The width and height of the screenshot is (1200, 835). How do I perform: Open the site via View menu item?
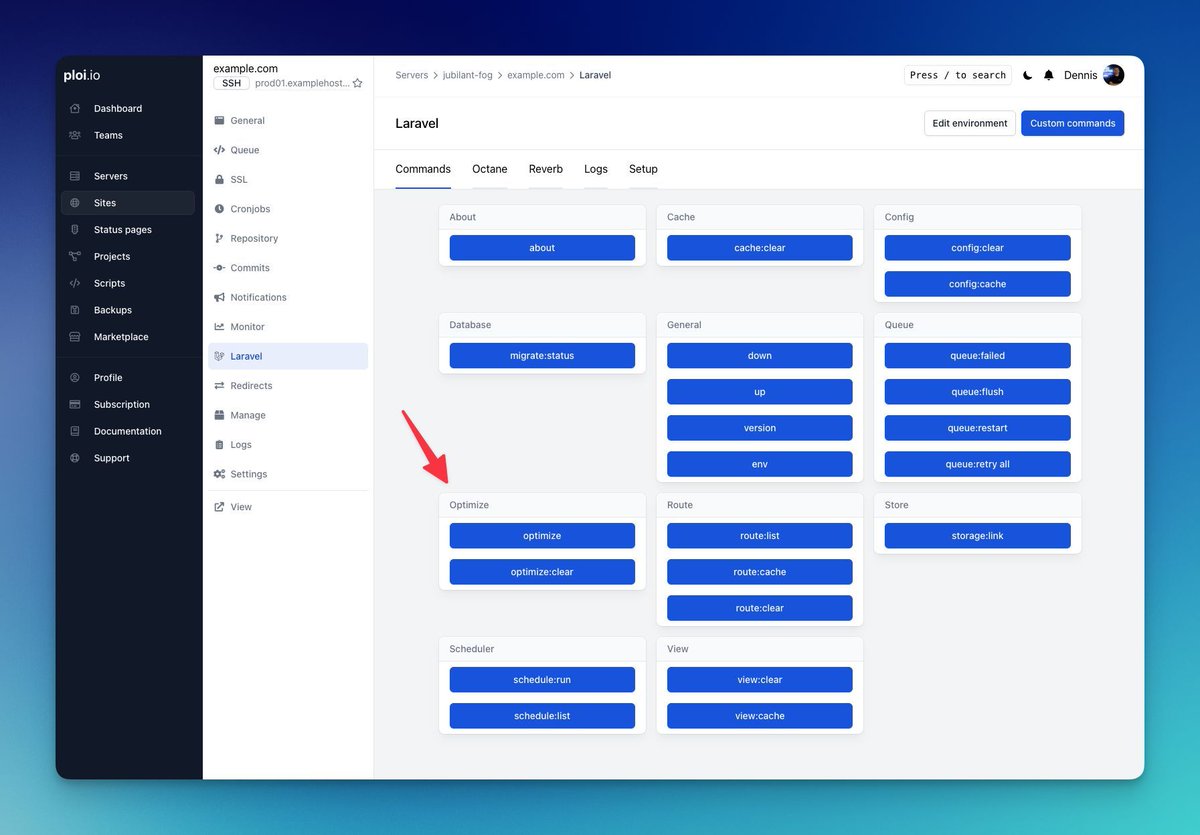tap(288, 507)
